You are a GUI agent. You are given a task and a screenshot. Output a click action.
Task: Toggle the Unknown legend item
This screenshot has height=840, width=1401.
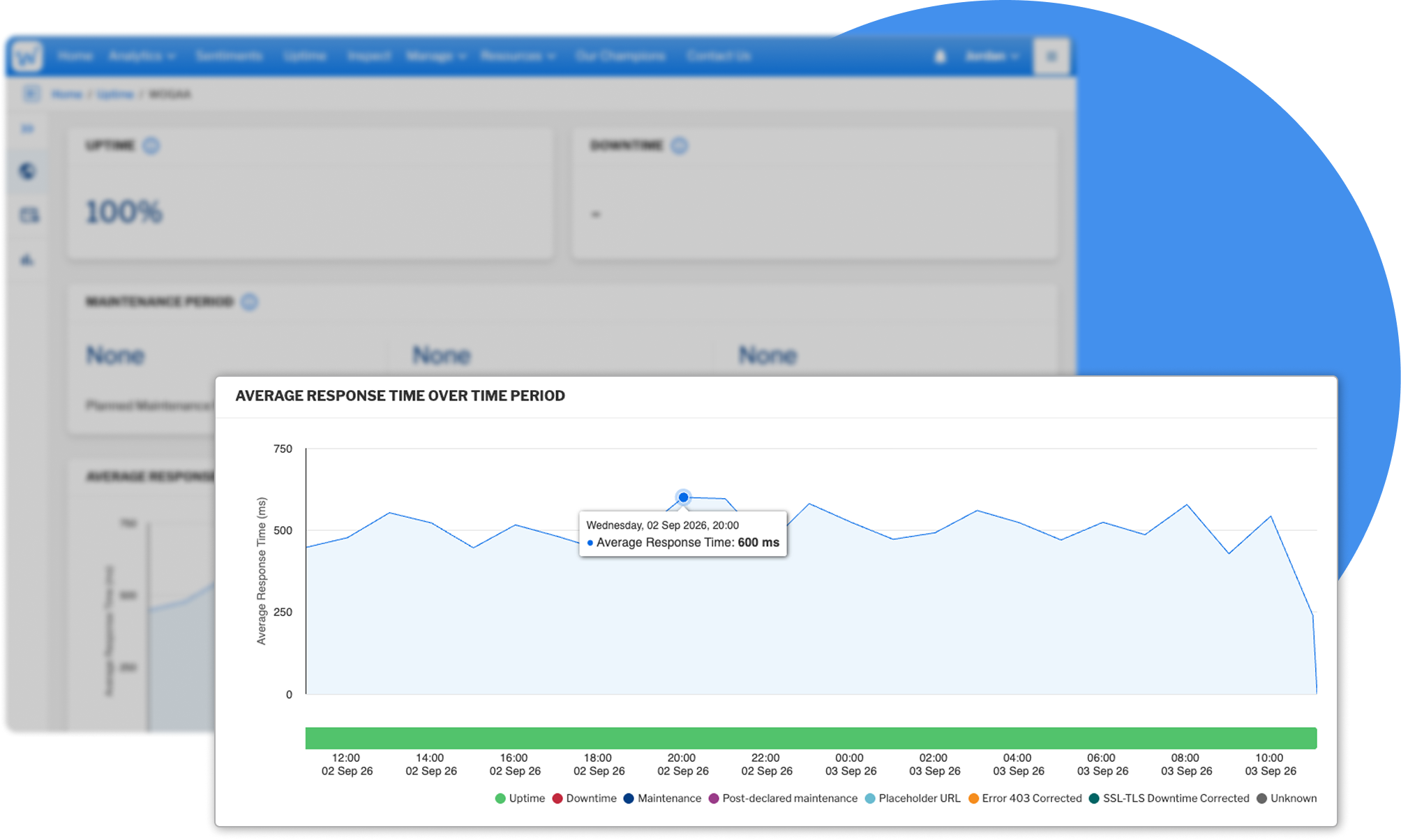pos(1287,798)
